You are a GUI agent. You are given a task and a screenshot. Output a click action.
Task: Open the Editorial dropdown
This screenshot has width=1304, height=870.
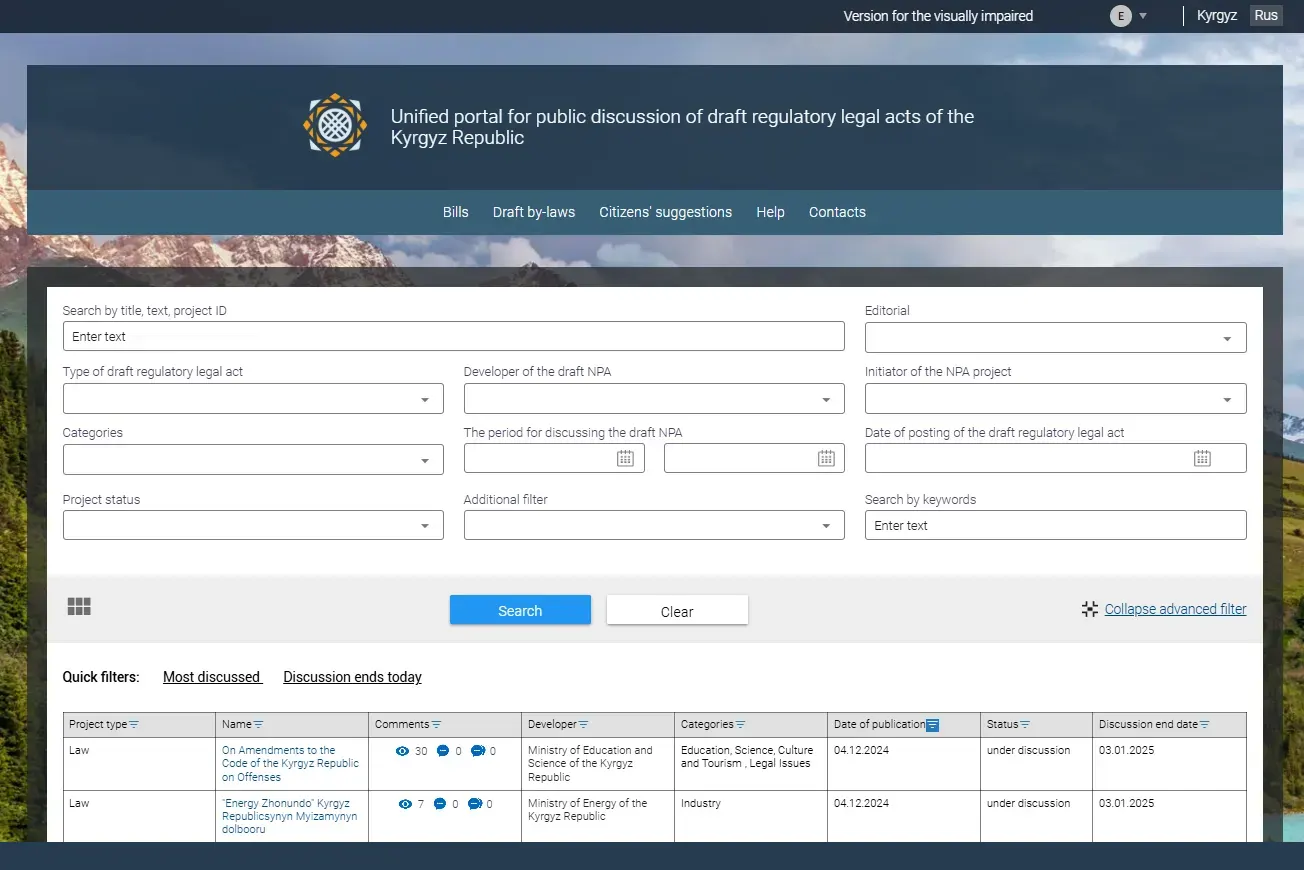pos(1055,338)
